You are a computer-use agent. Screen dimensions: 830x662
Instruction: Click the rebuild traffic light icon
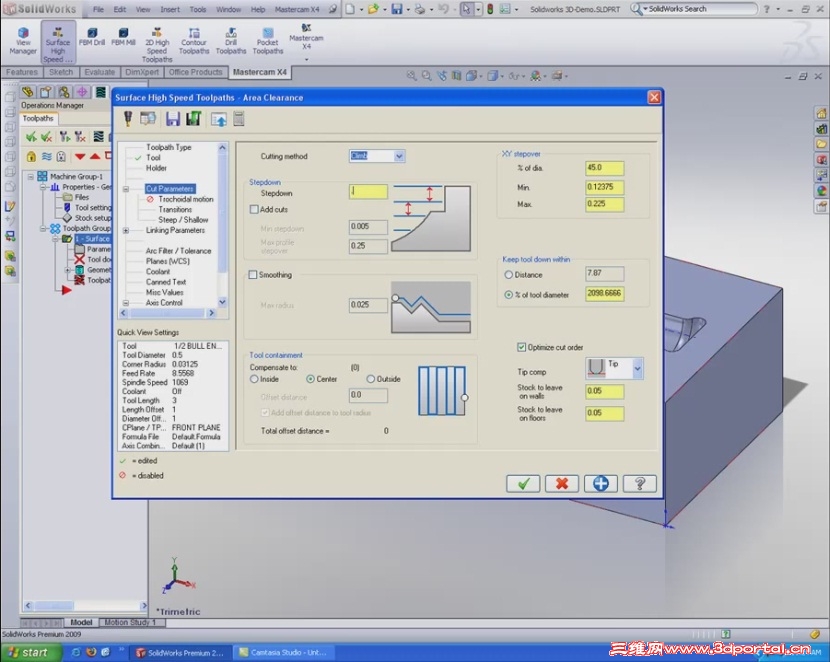pyautogui.click(x=490, y=10)
